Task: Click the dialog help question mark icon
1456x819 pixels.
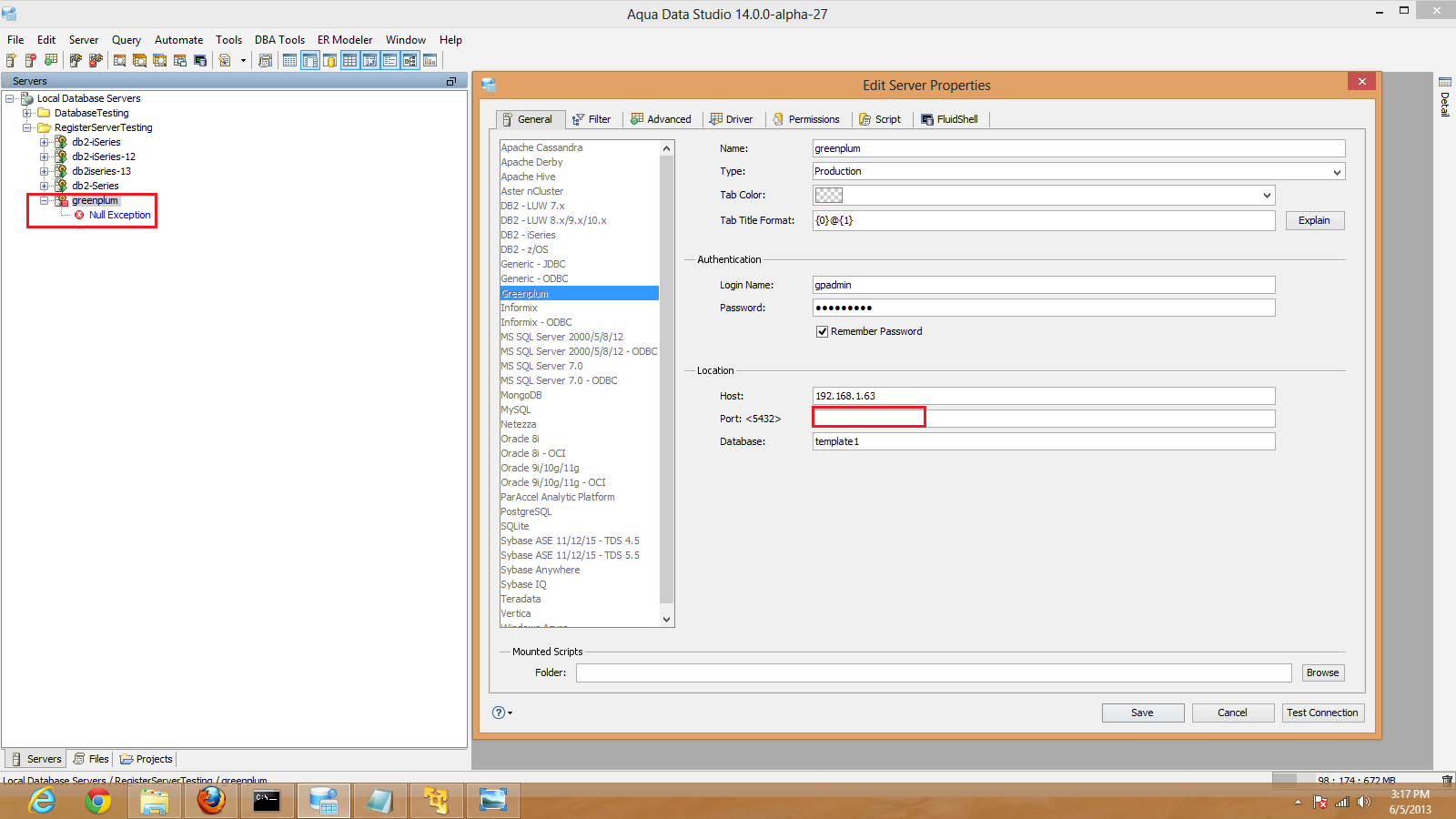Action: [x=499, y=713]
